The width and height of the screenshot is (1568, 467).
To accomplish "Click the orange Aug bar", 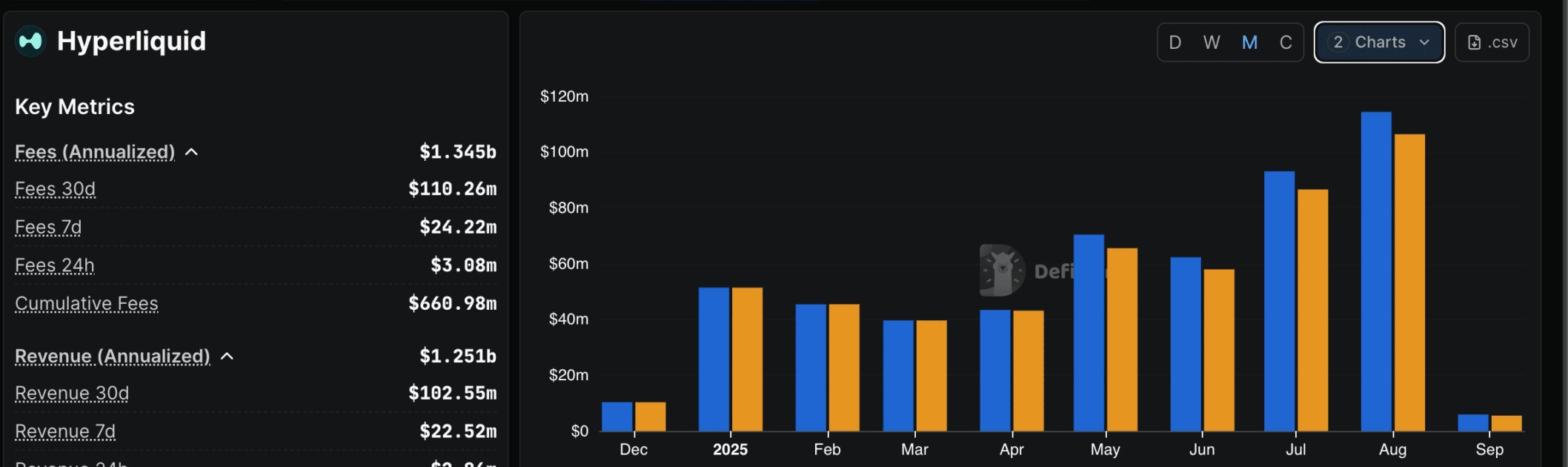I will pos(1409,282).
